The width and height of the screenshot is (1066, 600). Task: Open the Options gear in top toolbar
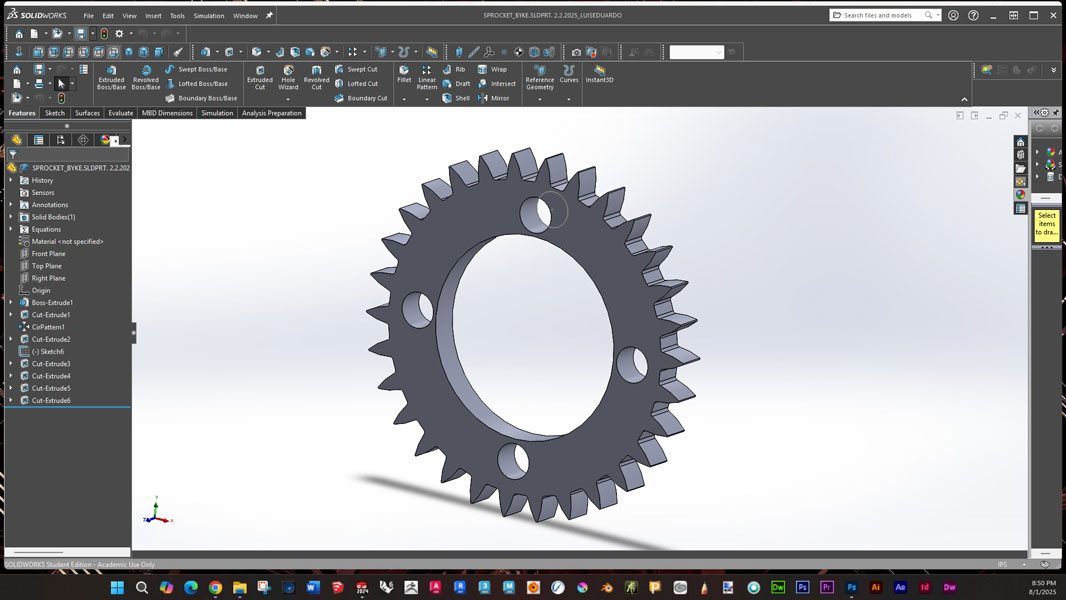pyautogui.click(x=119, y=34)
